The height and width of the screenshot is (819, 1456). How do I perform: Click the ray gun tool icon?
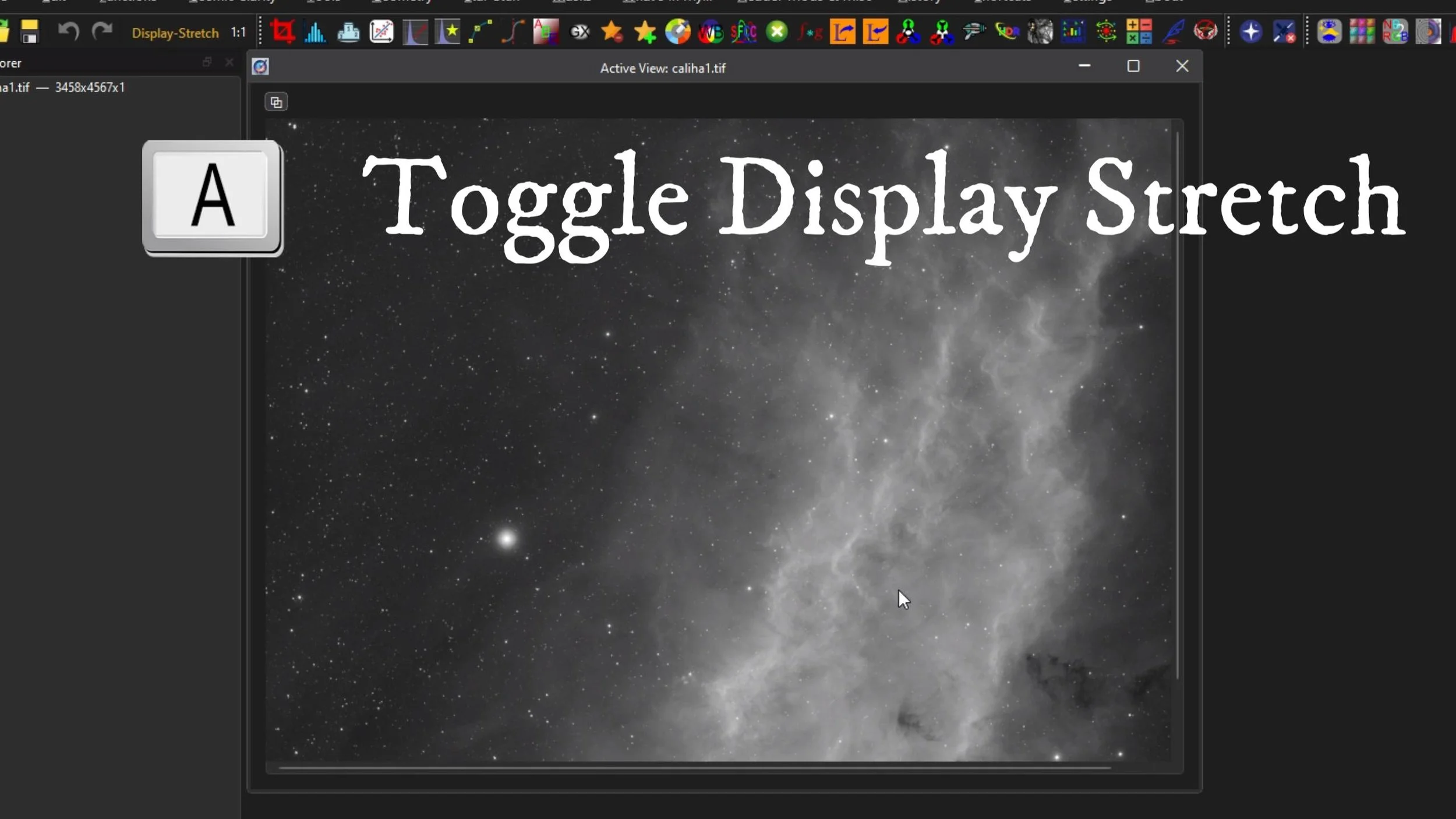click(x=974, y=31)
